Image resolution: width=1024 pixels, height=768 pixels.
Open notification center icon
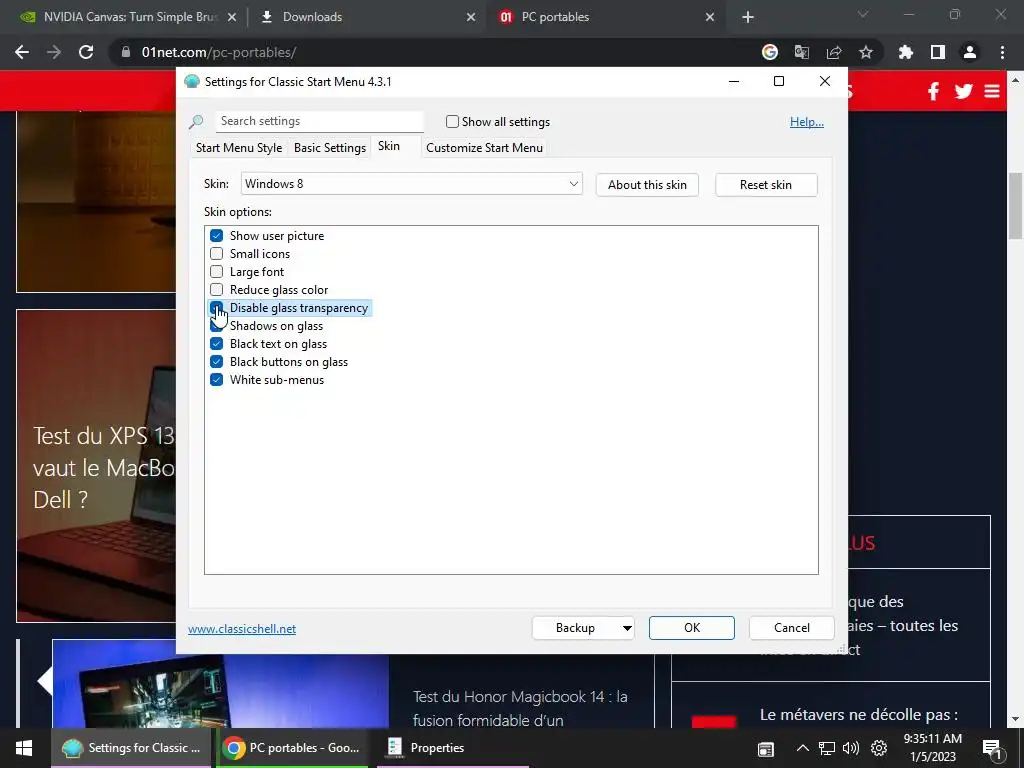[x=992, y=749]
